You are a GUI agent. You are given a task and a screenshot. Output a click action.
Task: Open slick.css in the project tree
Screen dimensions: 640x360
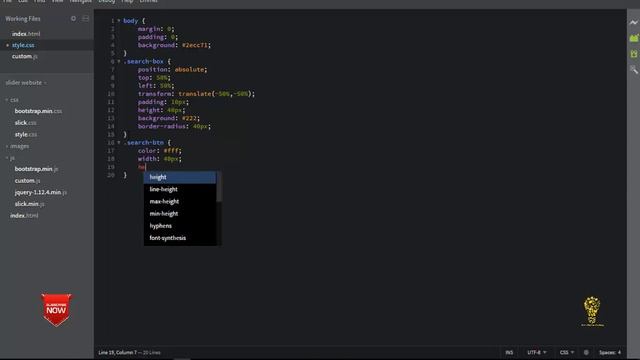coord(25,123)
